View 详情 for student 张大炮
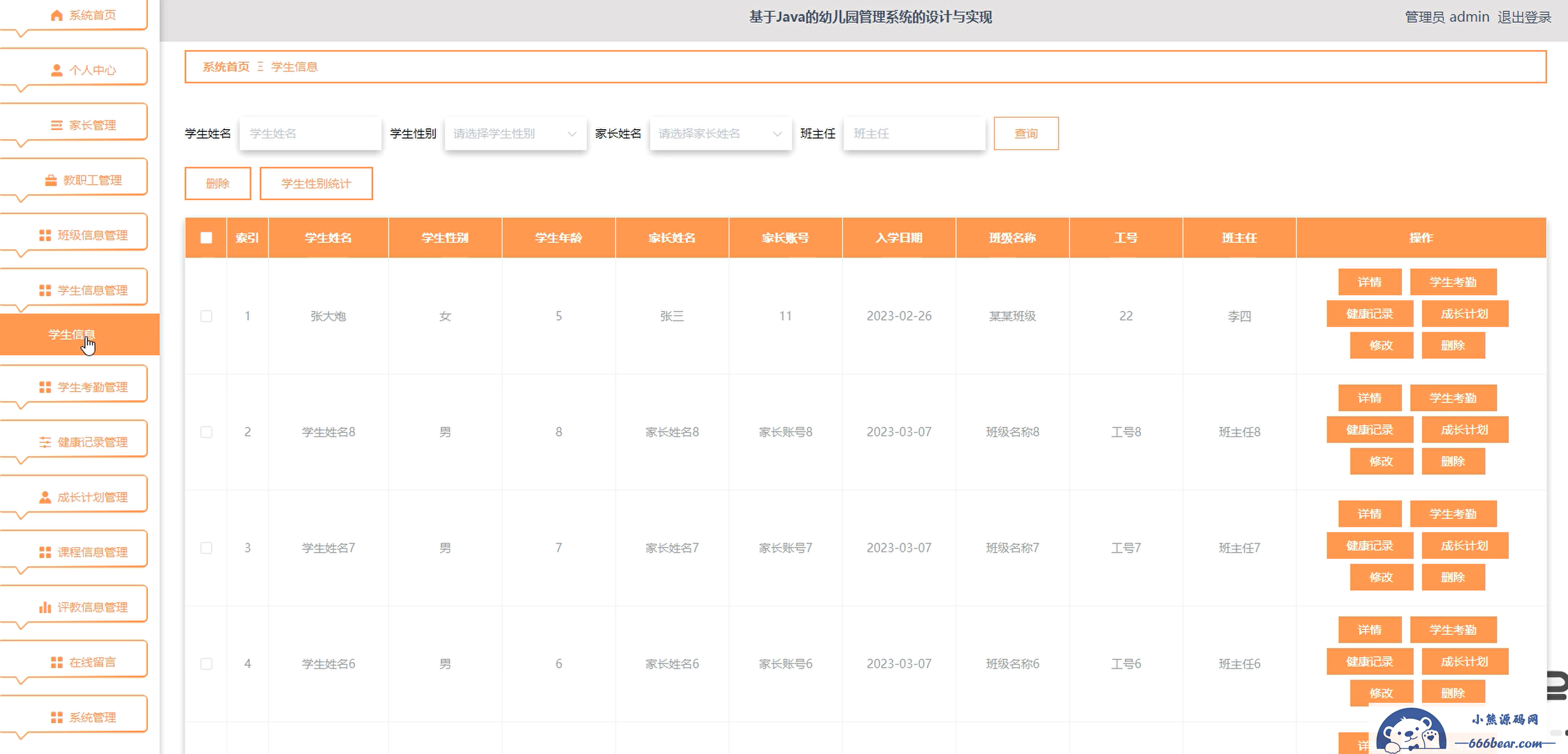1568x754 pixels. tap(1370, 282)
